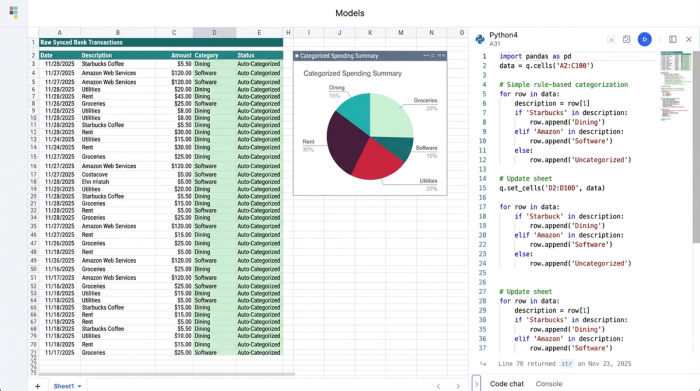Open the chart's three-dot options menu
Screen dimensions: 700x391
point(426,55)
